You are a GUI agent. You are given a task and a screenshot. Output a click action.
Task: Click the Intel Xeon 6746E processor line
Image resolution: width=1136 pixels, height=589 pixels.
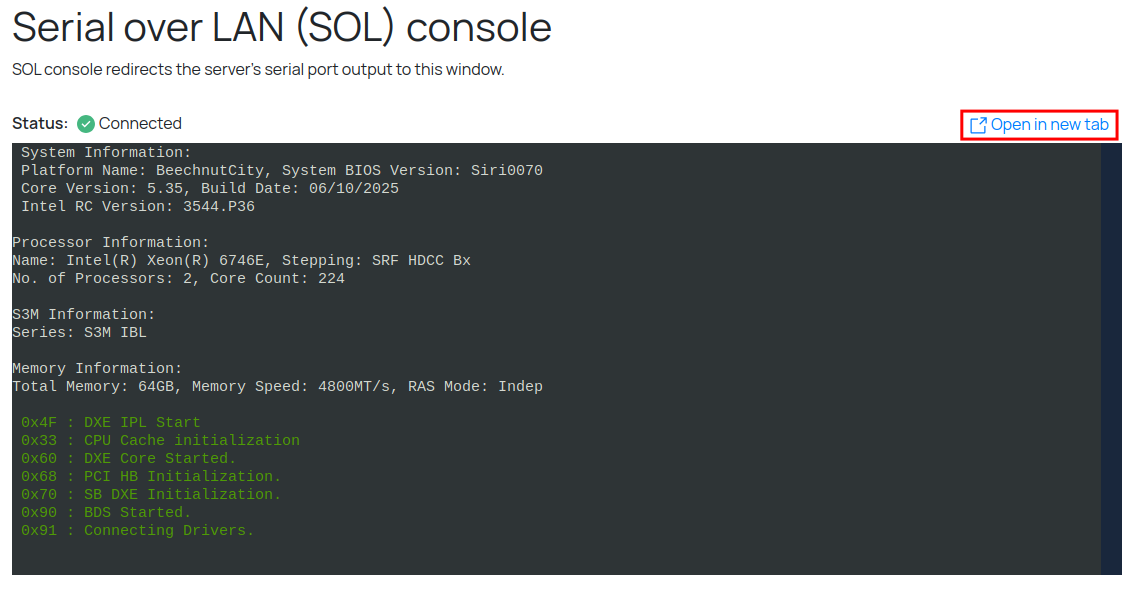point(241,261)
